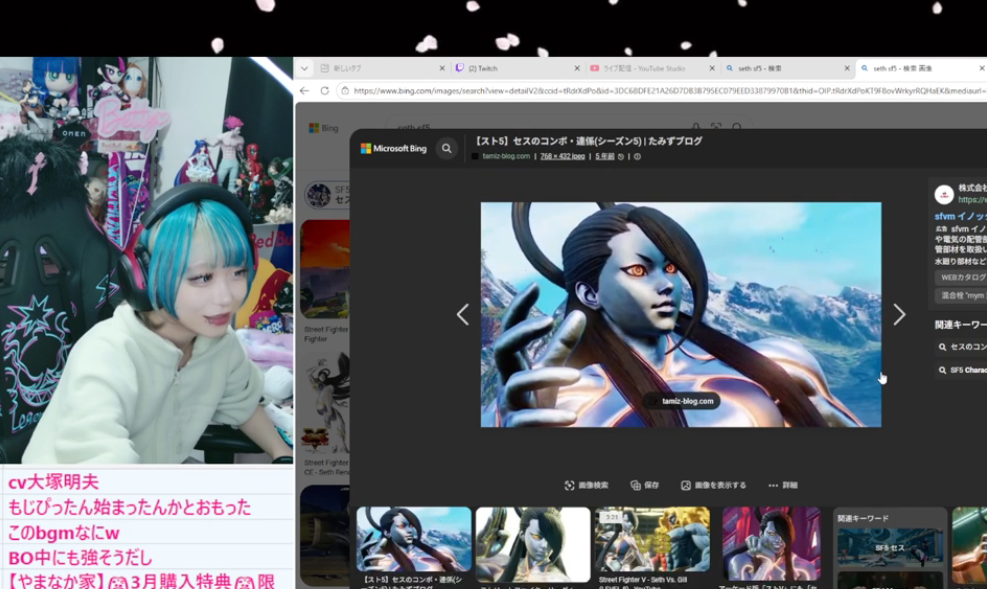Switch to the YouTube Studio tab
Viewport: 987px width, 589px height.
(x=653, y=68)
